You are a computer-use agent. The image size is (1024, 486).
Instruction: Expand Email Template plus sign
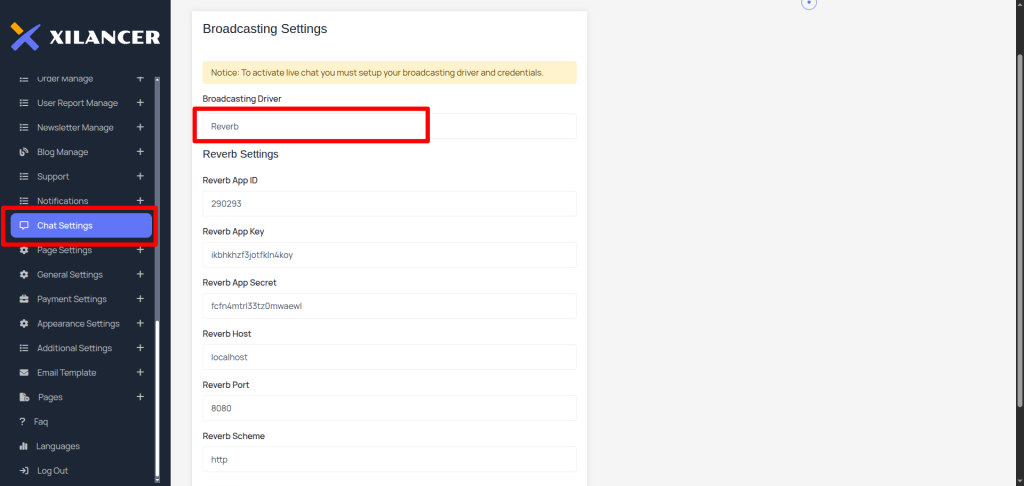(140, 372)
